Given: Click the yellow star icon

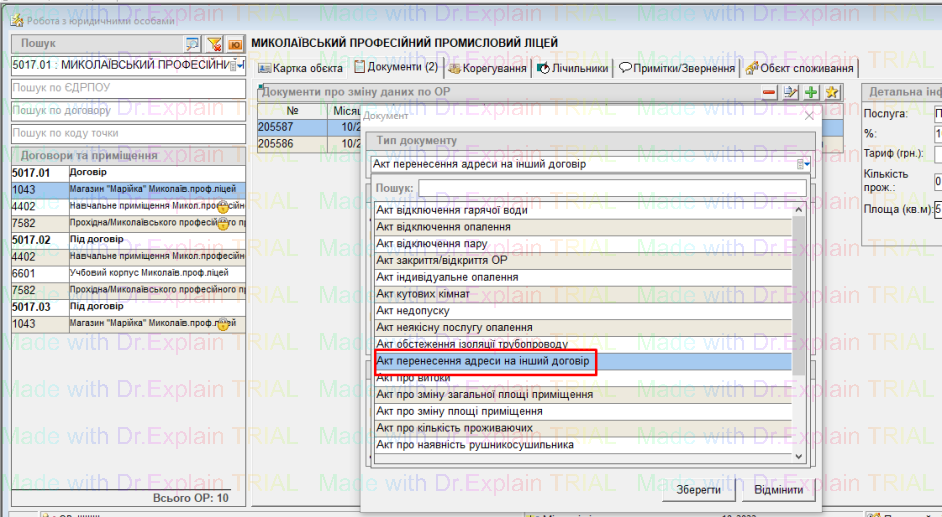Looking at the screenshot, I should point(831,92).
